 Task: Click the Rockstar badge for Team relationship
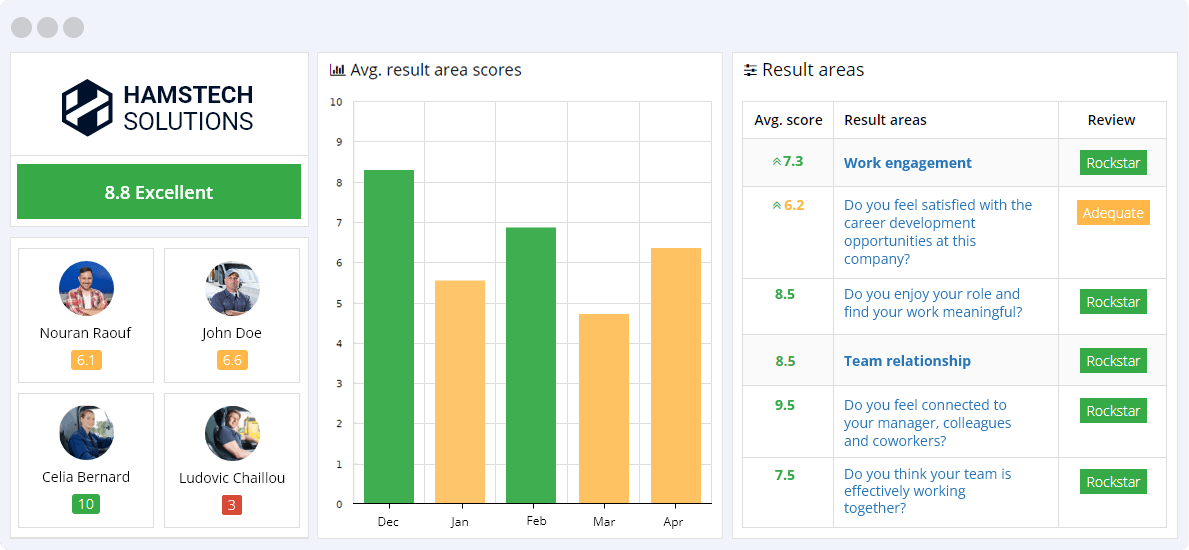[1113, 361]
